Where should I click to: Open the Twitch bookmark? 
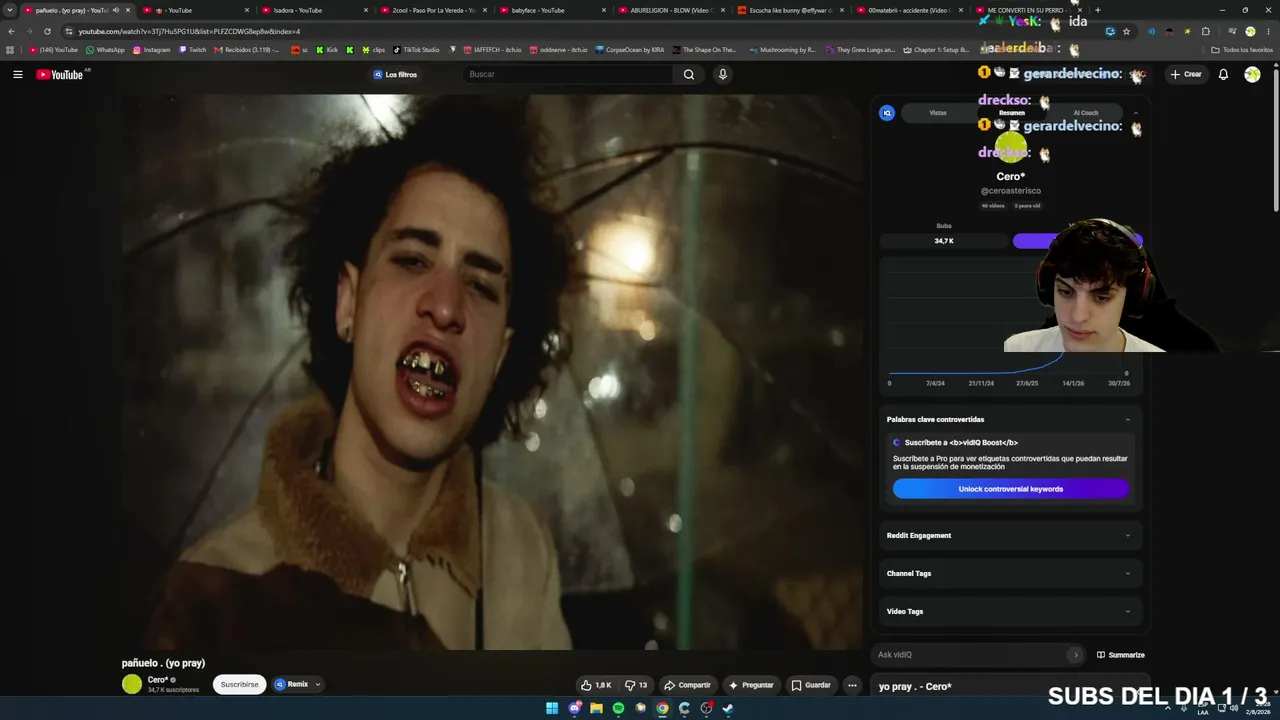point(192,50)
